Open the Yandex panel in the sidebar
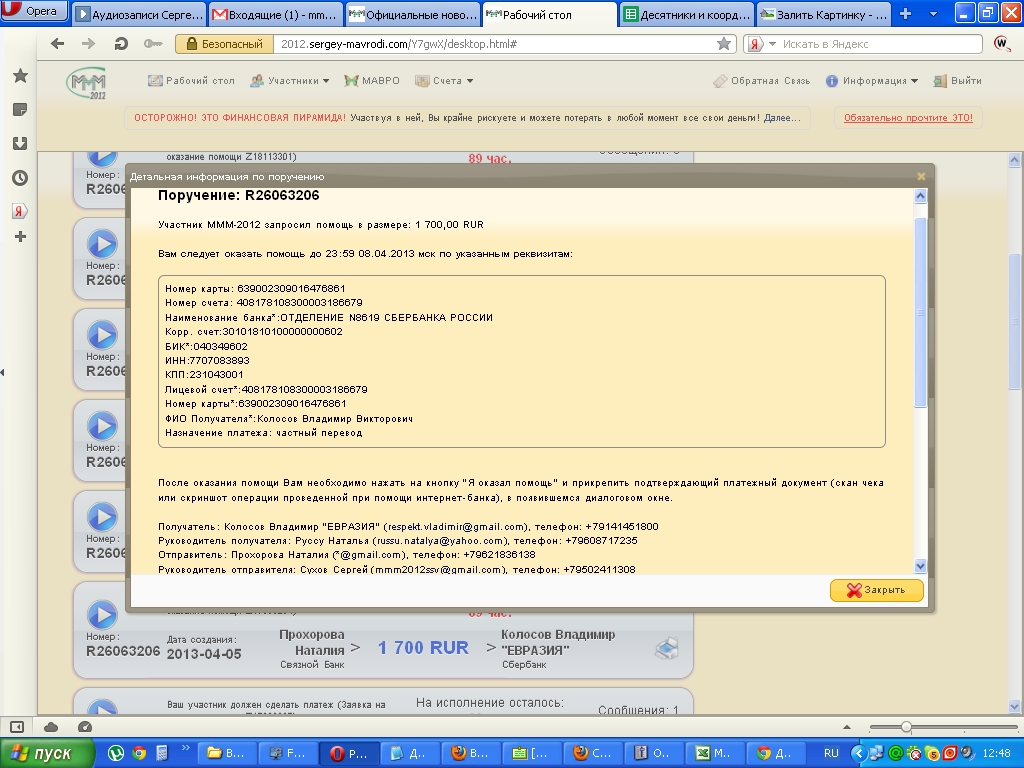 pyautogui.click(x=20, y=211)
